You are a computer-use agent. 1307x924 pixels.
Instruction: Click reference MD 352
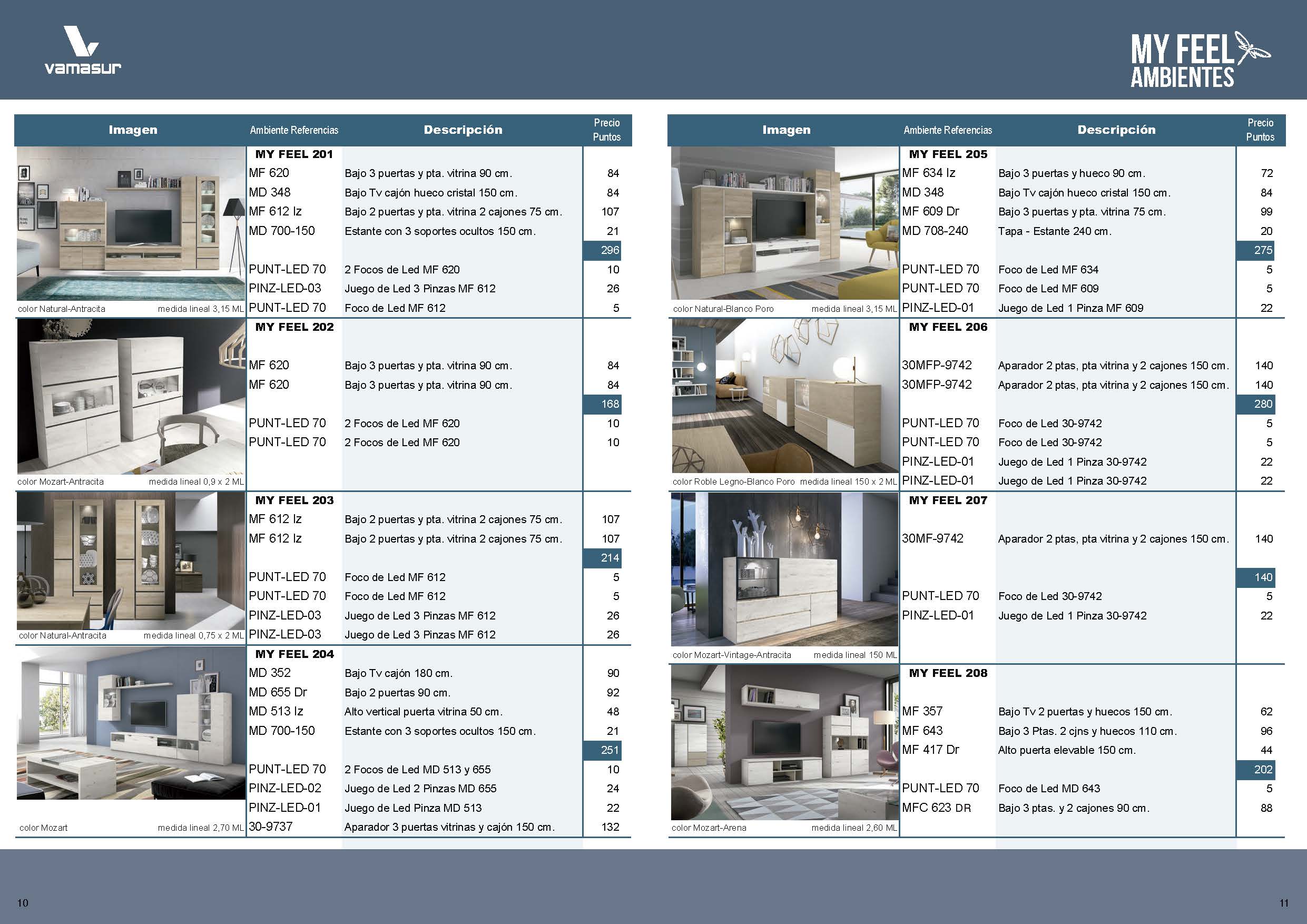(x=270, y=673)
